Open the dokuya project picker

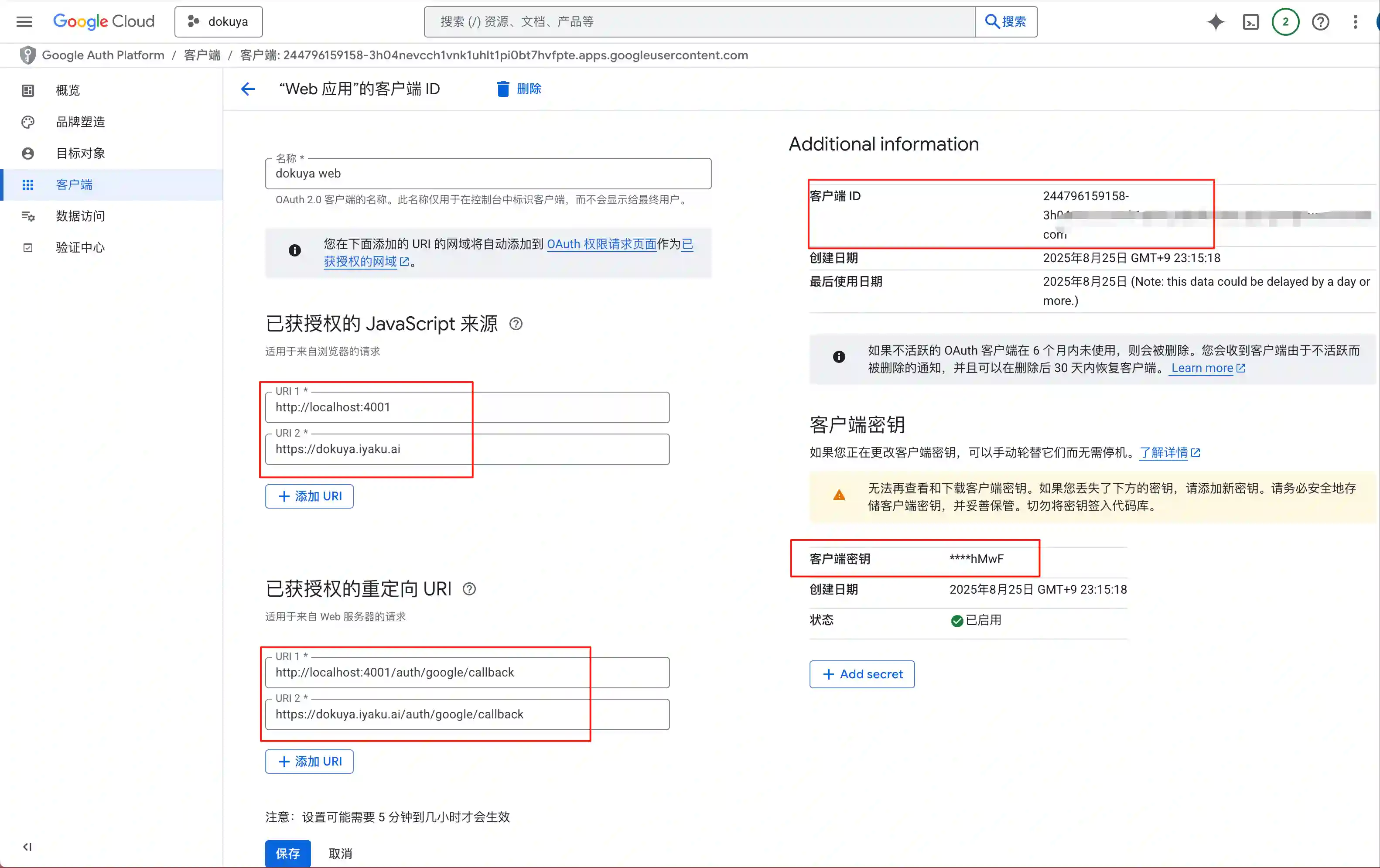coord(219,21)
